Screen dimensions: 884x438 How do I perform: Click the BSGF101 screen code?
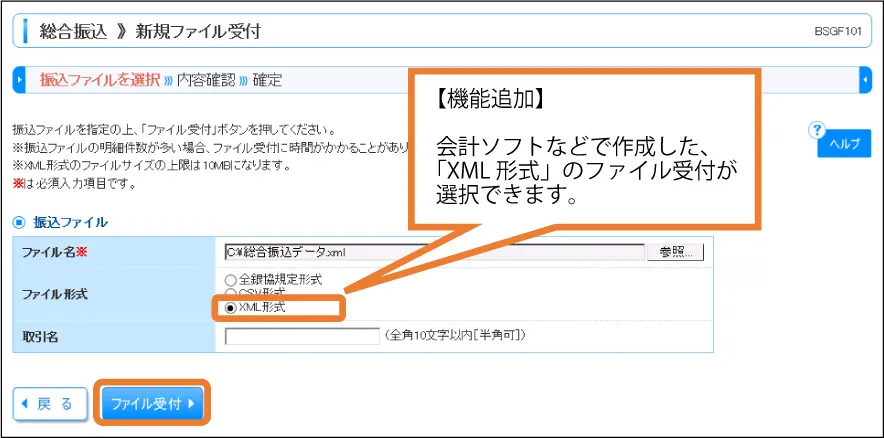pyautogui.click(x=838, y=32)
